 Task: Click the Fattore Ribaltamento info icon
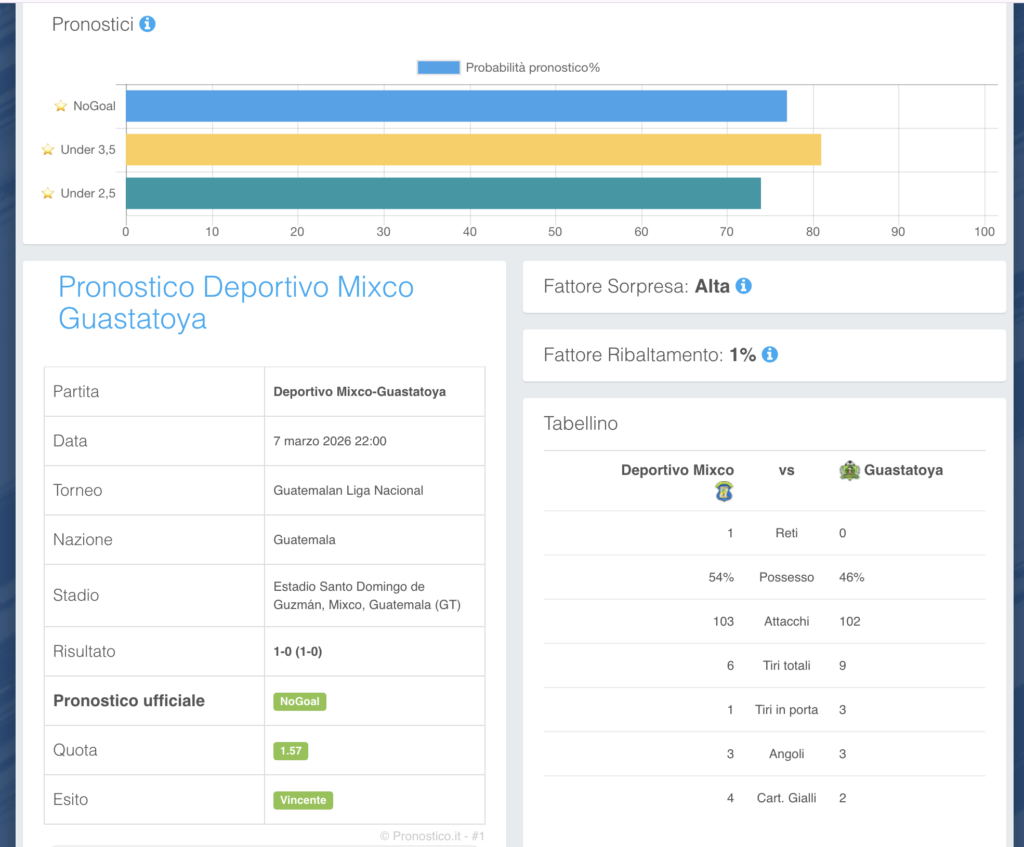pos(770,354)
